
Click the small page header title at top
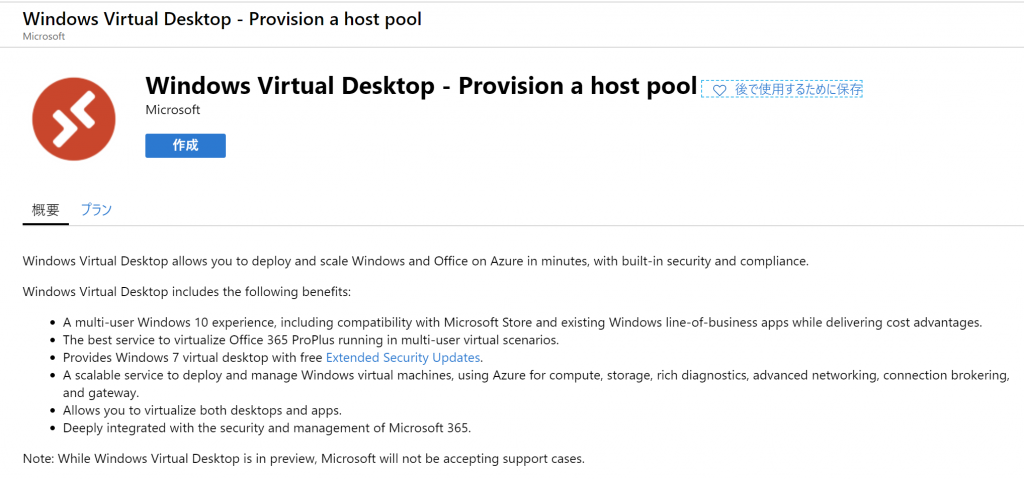click(x=221, y=20)
